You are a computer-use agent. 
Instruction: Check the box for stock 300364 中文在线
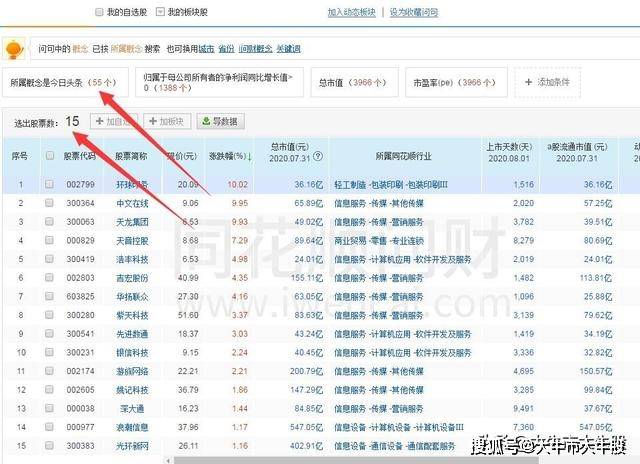(49, 202)
